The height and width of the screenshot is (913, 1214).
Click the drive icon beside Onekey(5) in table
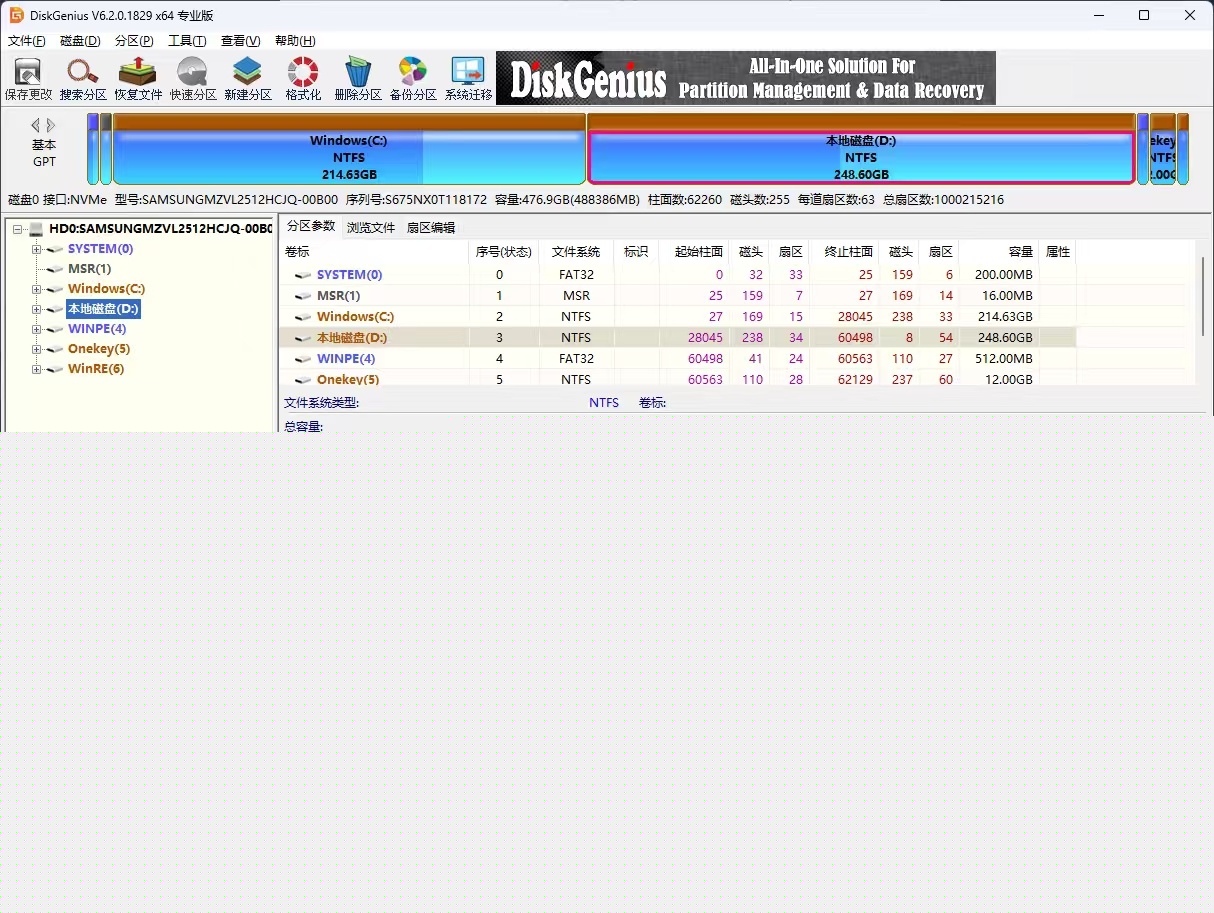[x=303, y=380]
